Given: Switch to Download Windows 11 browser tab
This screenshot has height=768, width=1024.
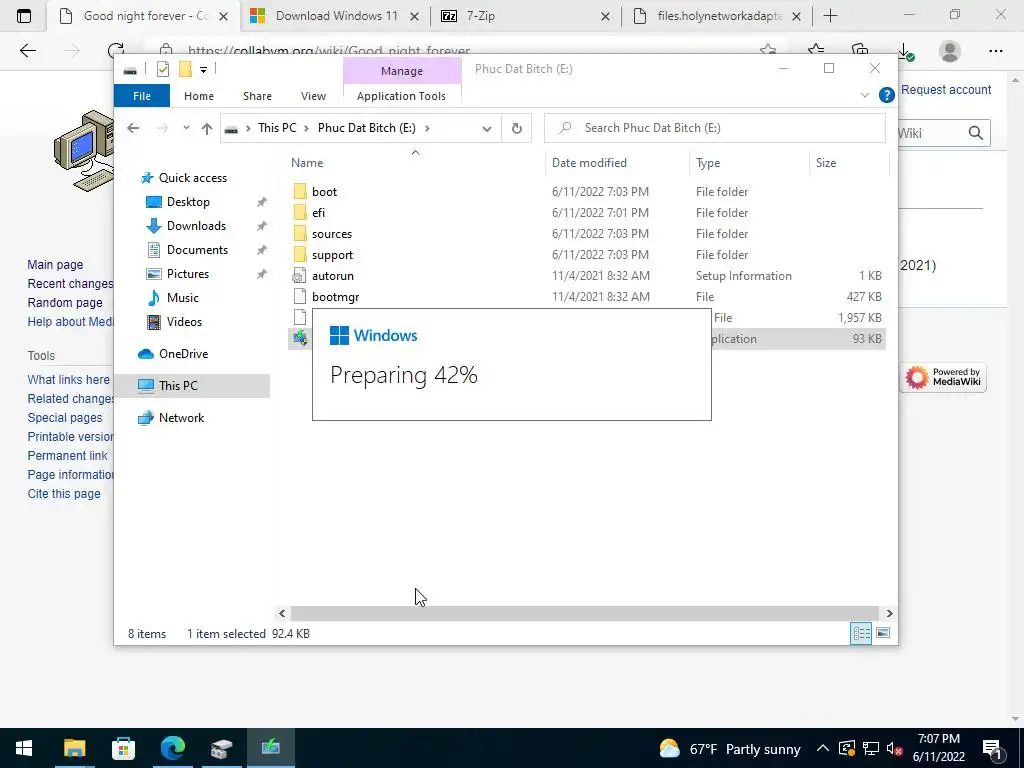Looking at the screenshot, I should point(336,16).
